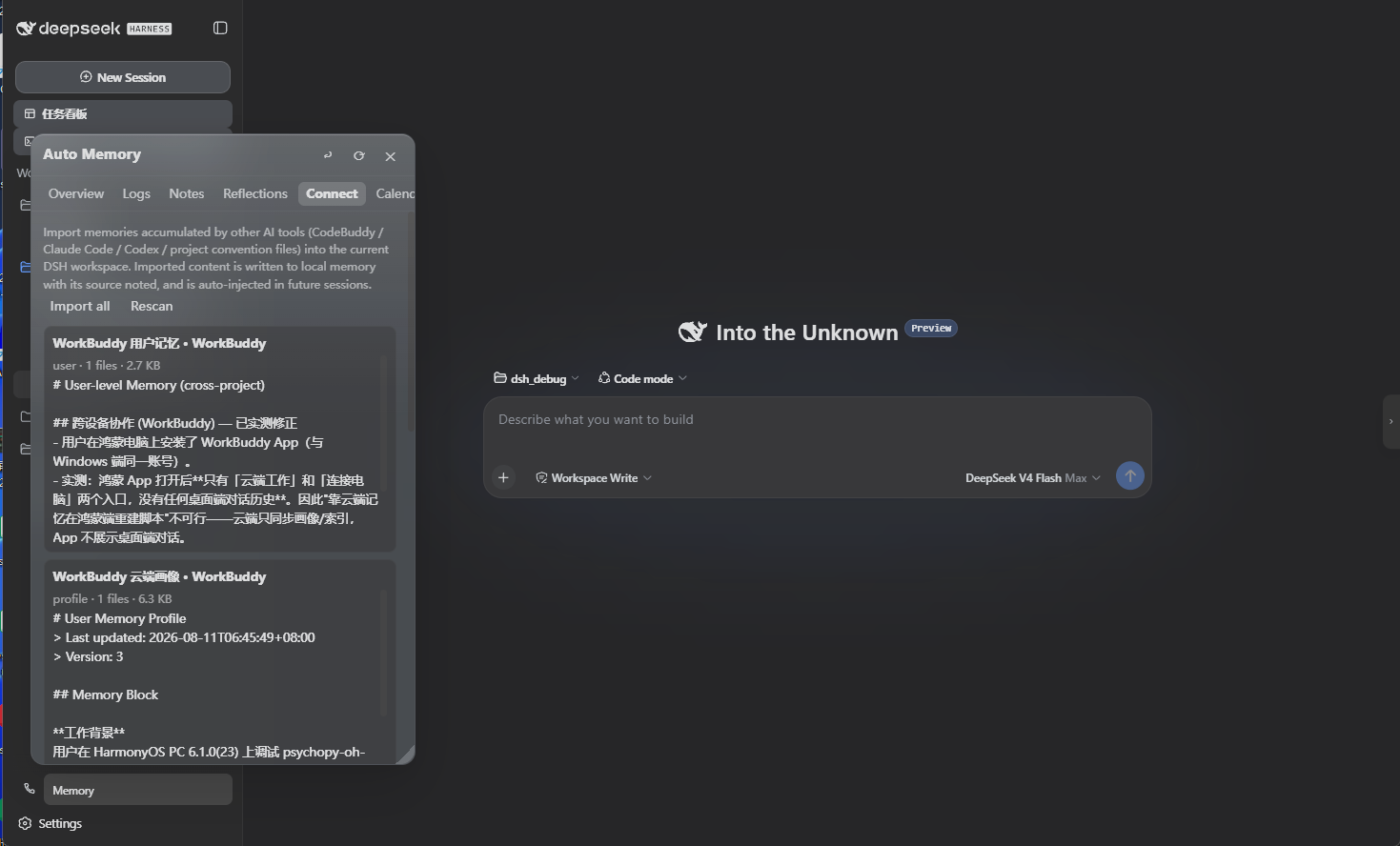Open the DeepSeek V4 Flash Max model dropdown
This screenshot has width=1400, height=846.
[1033, 477]
